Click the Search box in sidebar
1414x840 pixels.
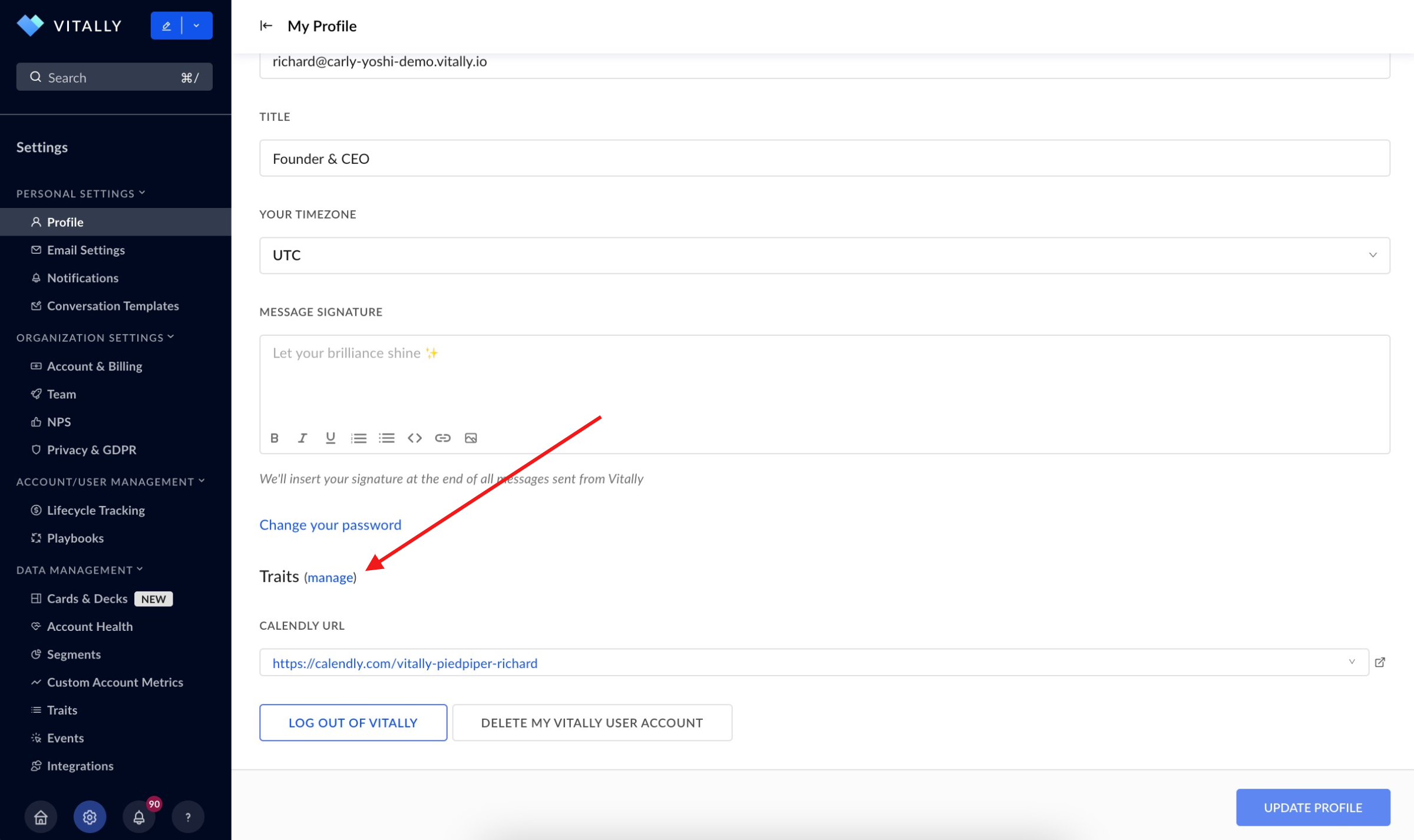coord(114,77)
